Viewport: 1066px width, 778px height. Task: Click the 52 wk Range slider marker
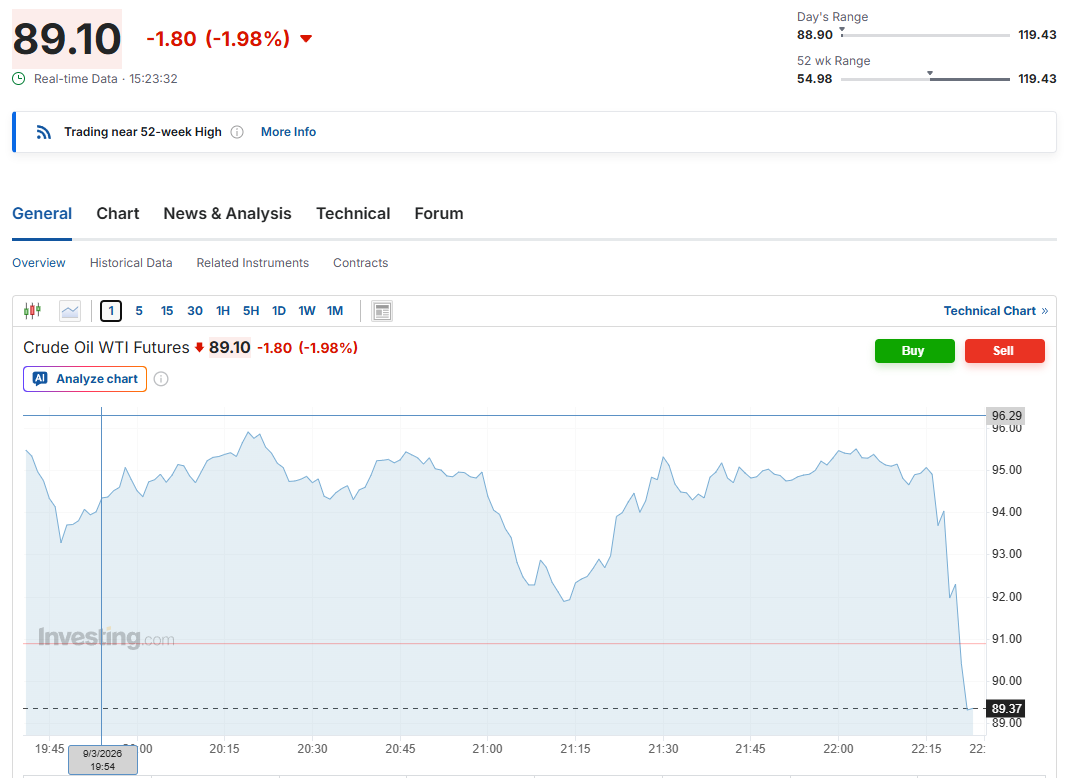point(930,74)
